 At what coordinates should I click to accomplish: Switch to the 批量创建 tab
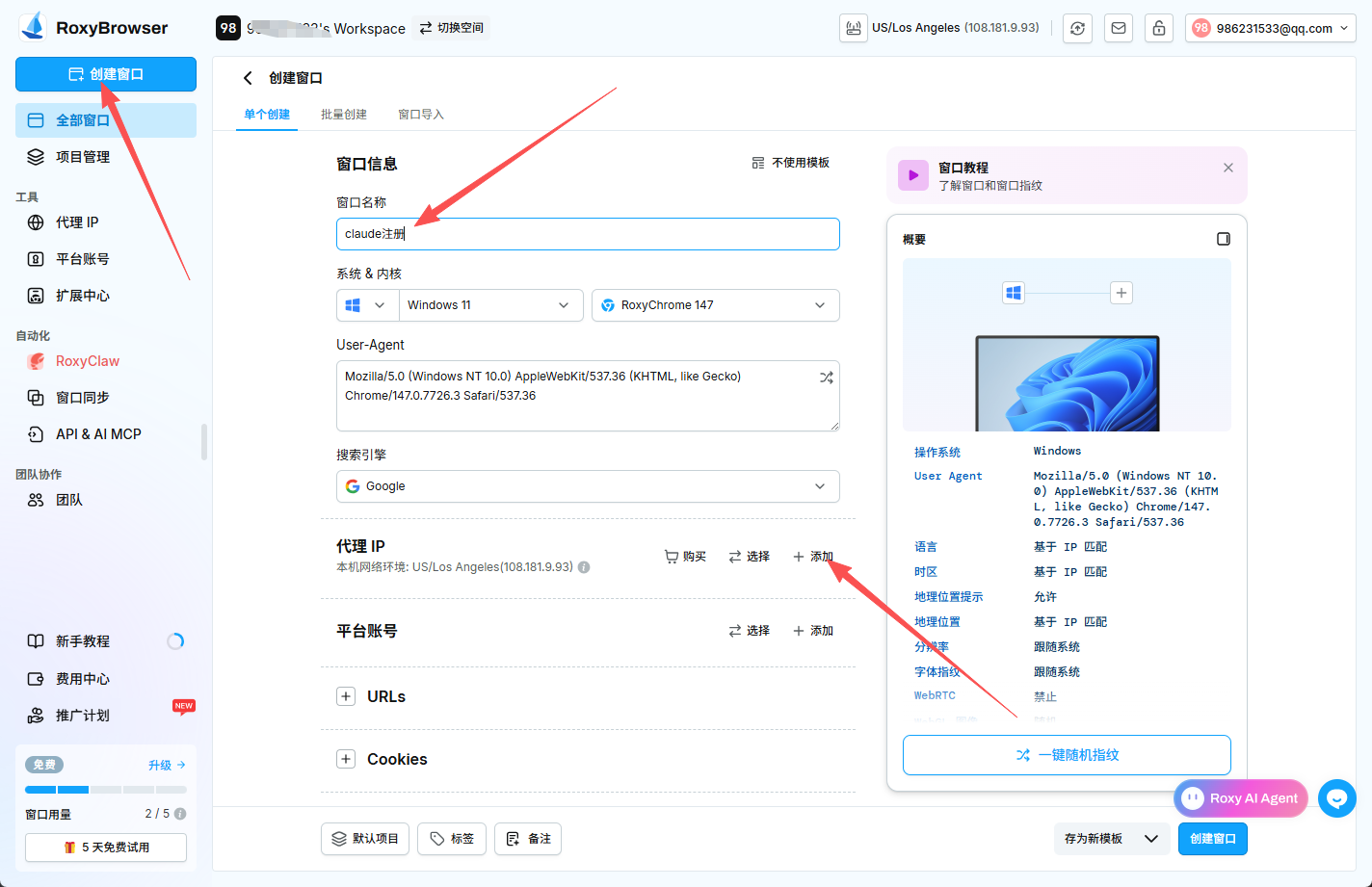coord(344,115)
